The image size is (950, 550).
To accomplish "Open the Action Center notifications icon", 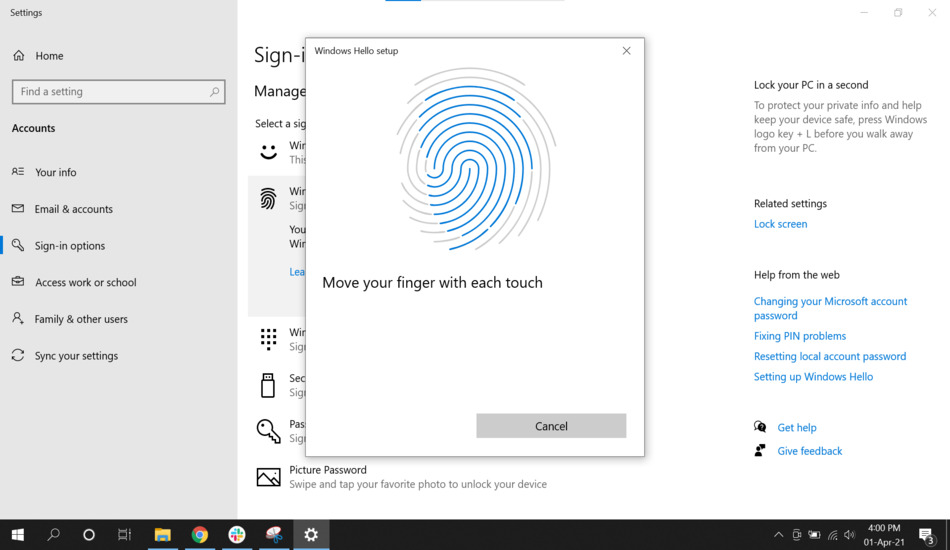I will click(x=926, y=535).
